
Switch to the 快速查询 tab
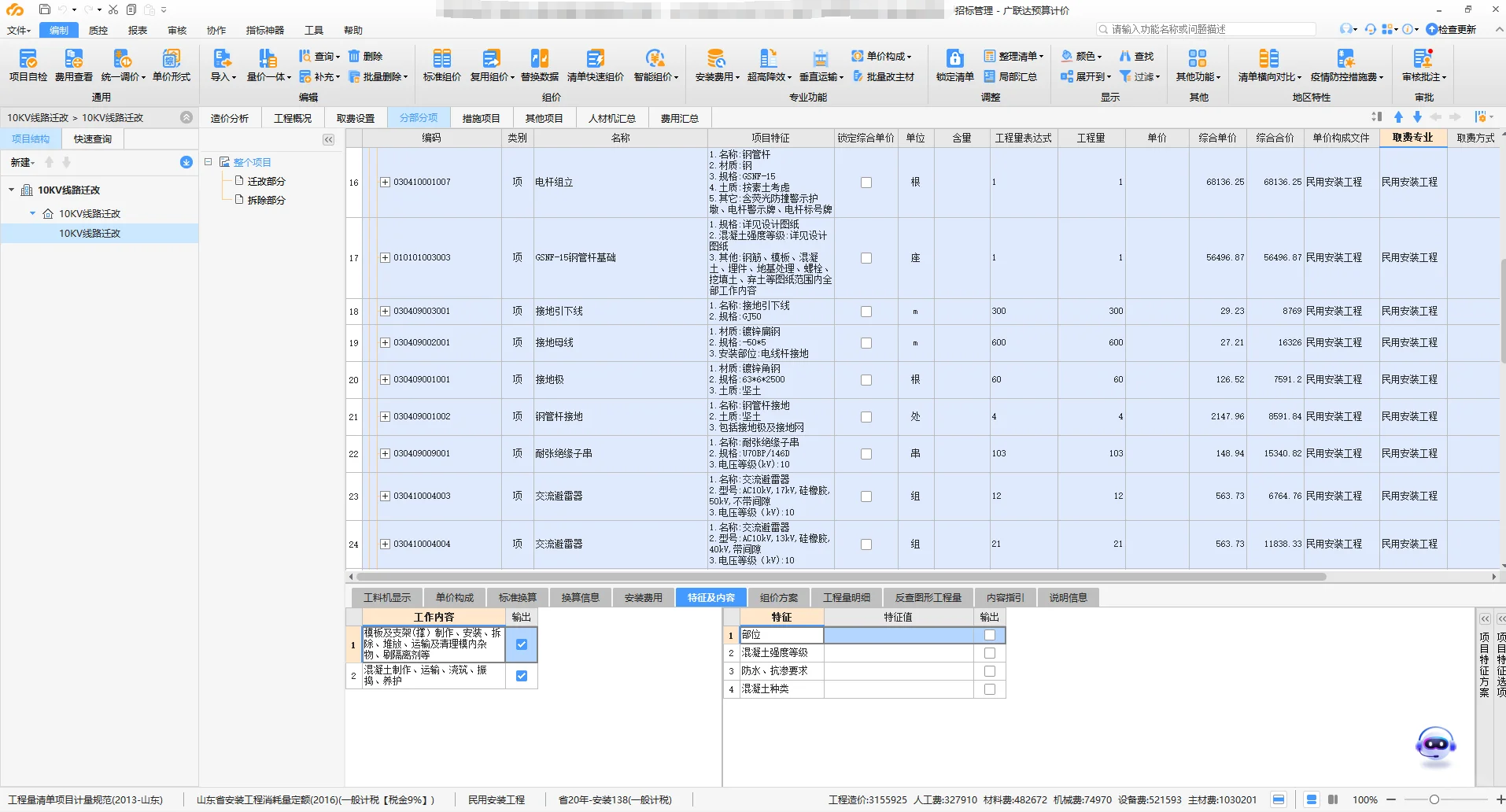pos(93,139)
